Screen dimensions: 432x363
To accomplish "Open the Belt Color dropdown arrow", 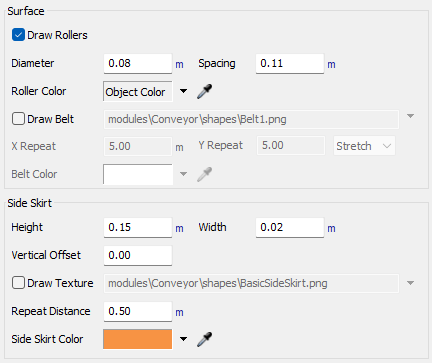I will (x=183, y=174).
